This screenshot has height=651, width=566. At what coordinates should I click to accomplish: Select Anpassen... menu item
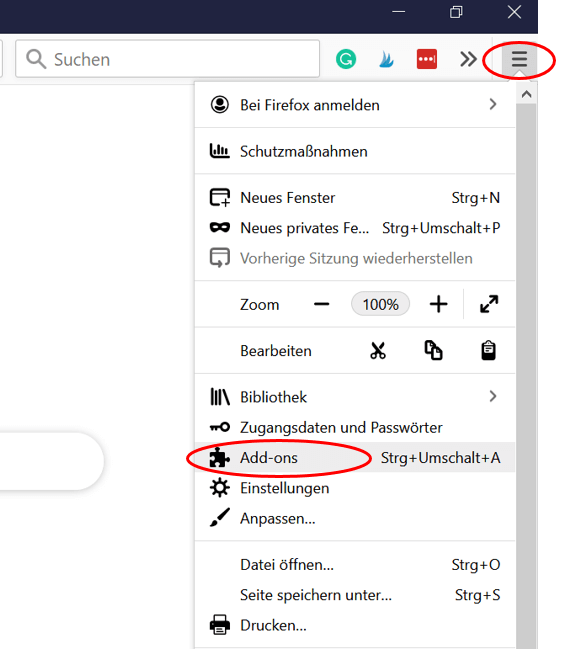pos(355,518)
